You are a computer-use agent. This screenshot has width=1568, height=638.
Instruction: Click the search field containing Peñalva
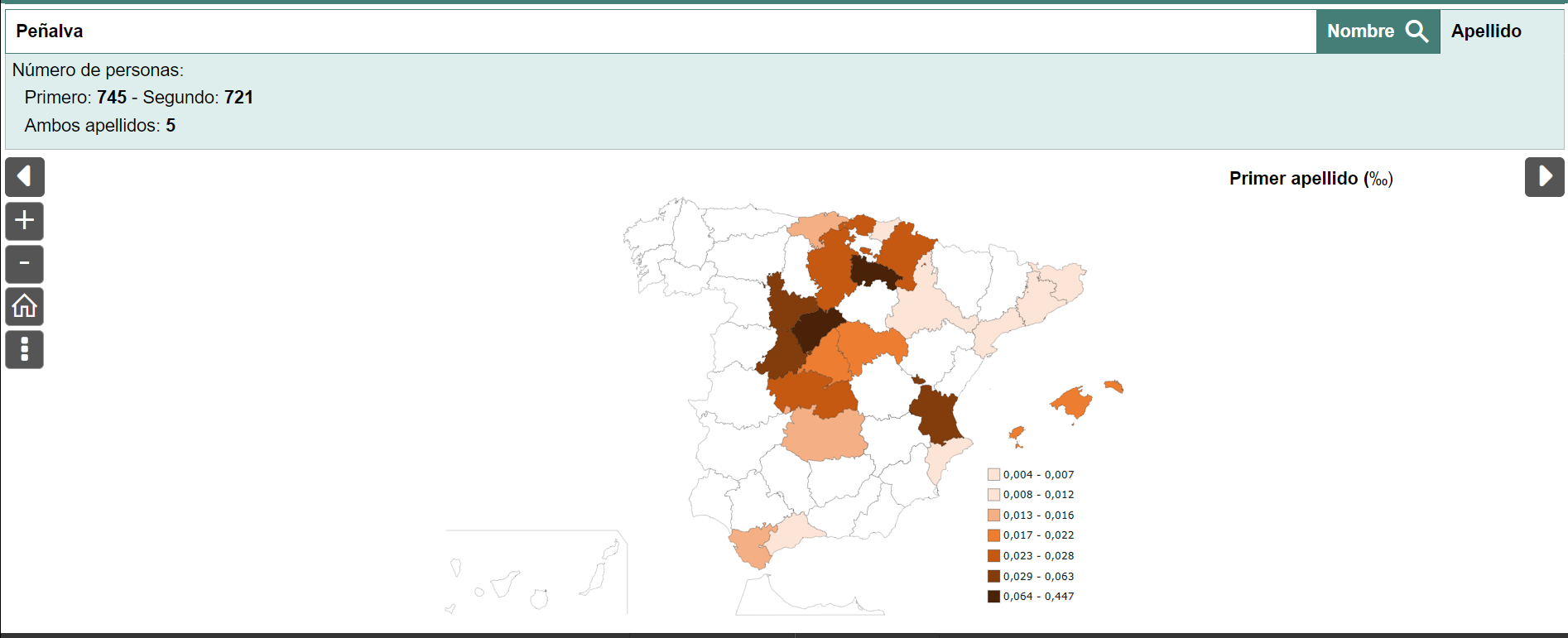pyautogui.click(x=661, y=31)
